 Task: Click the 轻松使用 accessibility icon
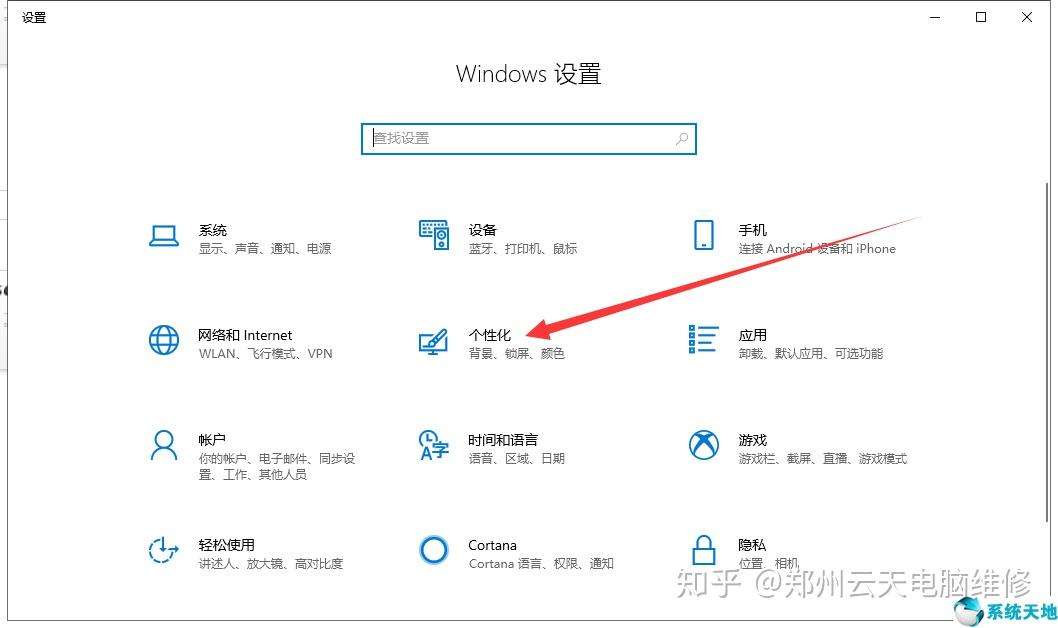click(163, 550)
